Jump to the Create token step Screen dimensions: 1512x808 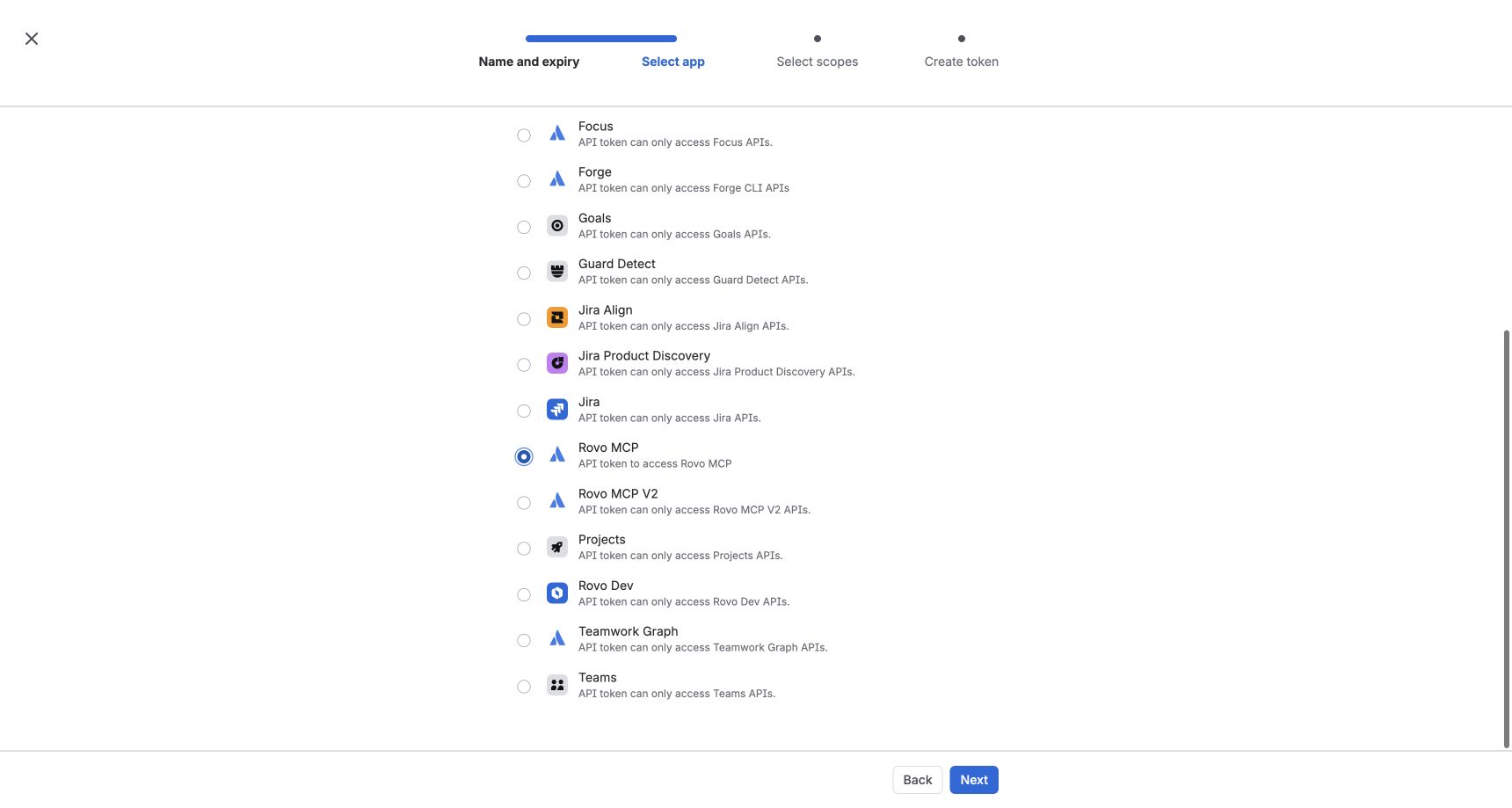click(962, 62)
